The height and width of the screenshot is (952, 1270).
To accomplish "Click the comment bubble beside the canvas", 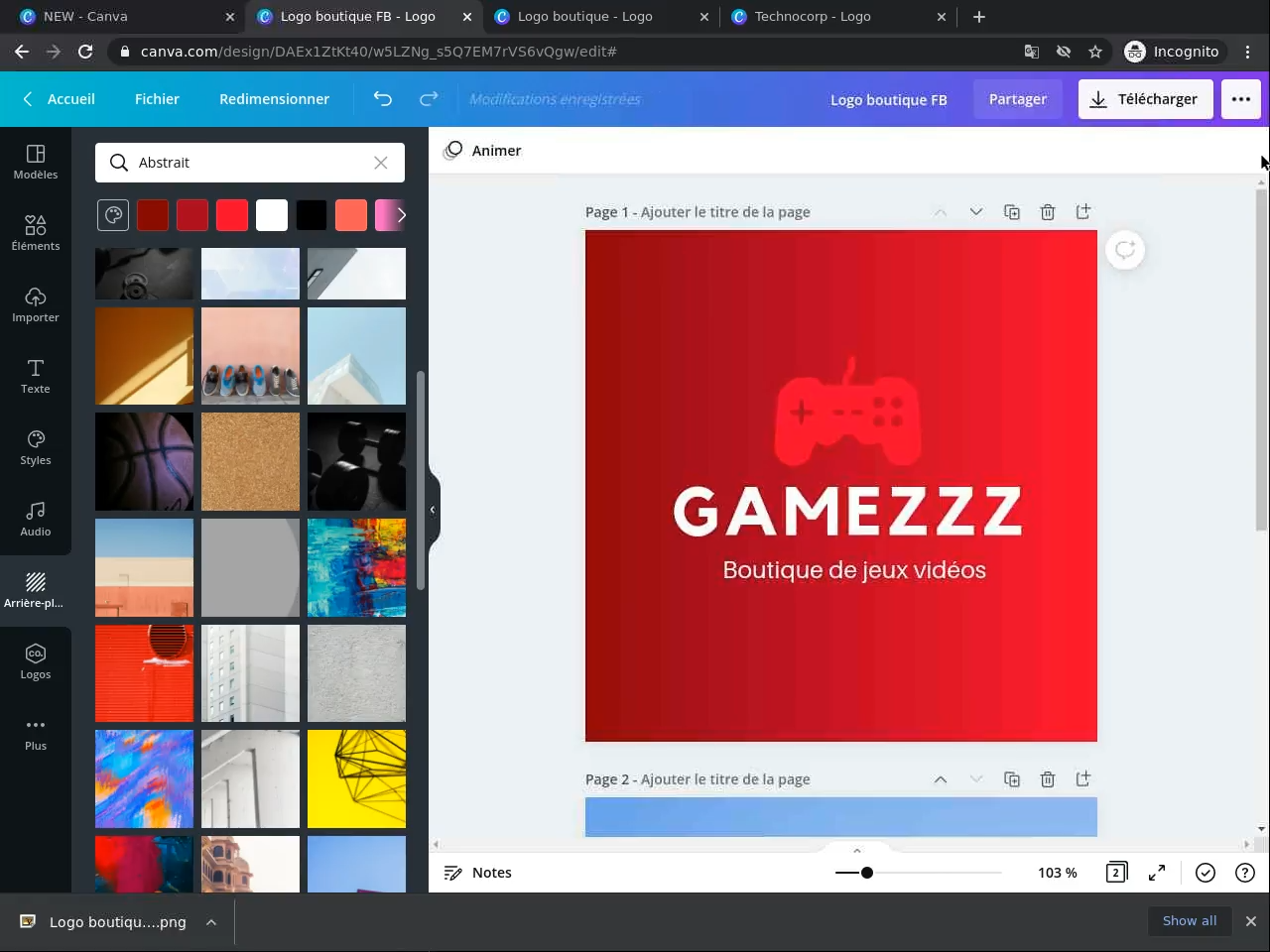I will click(x=1125, y=250).
